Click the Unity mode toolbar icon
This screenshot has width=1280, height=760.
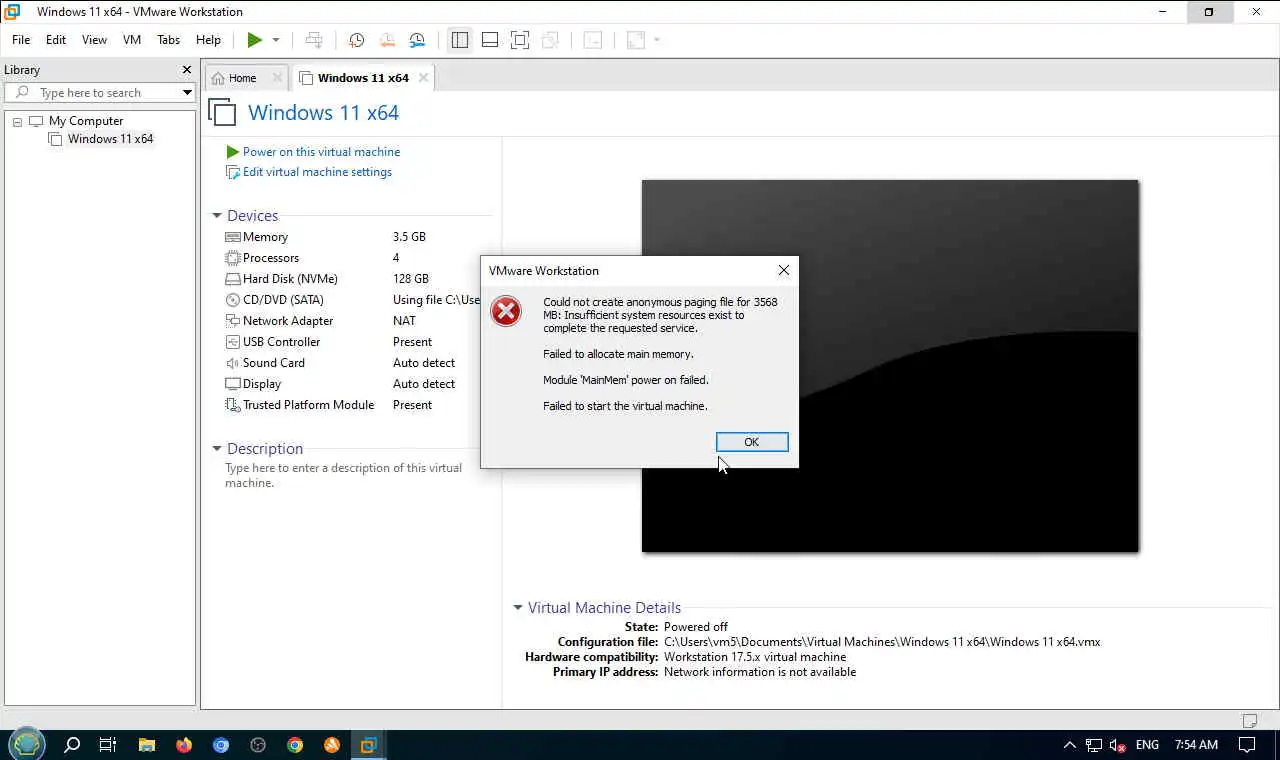tap(550, 40)
